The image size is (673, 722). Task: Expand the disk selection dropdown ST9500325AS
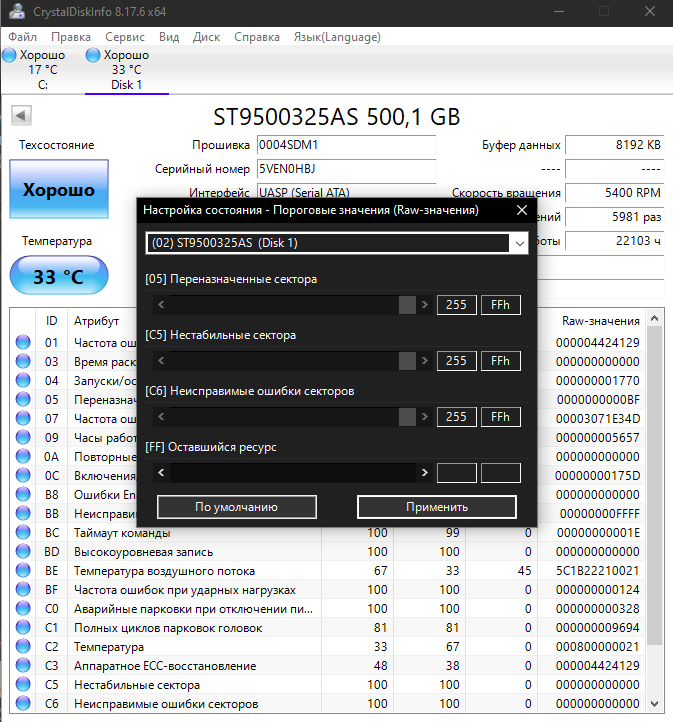(336, 243)
